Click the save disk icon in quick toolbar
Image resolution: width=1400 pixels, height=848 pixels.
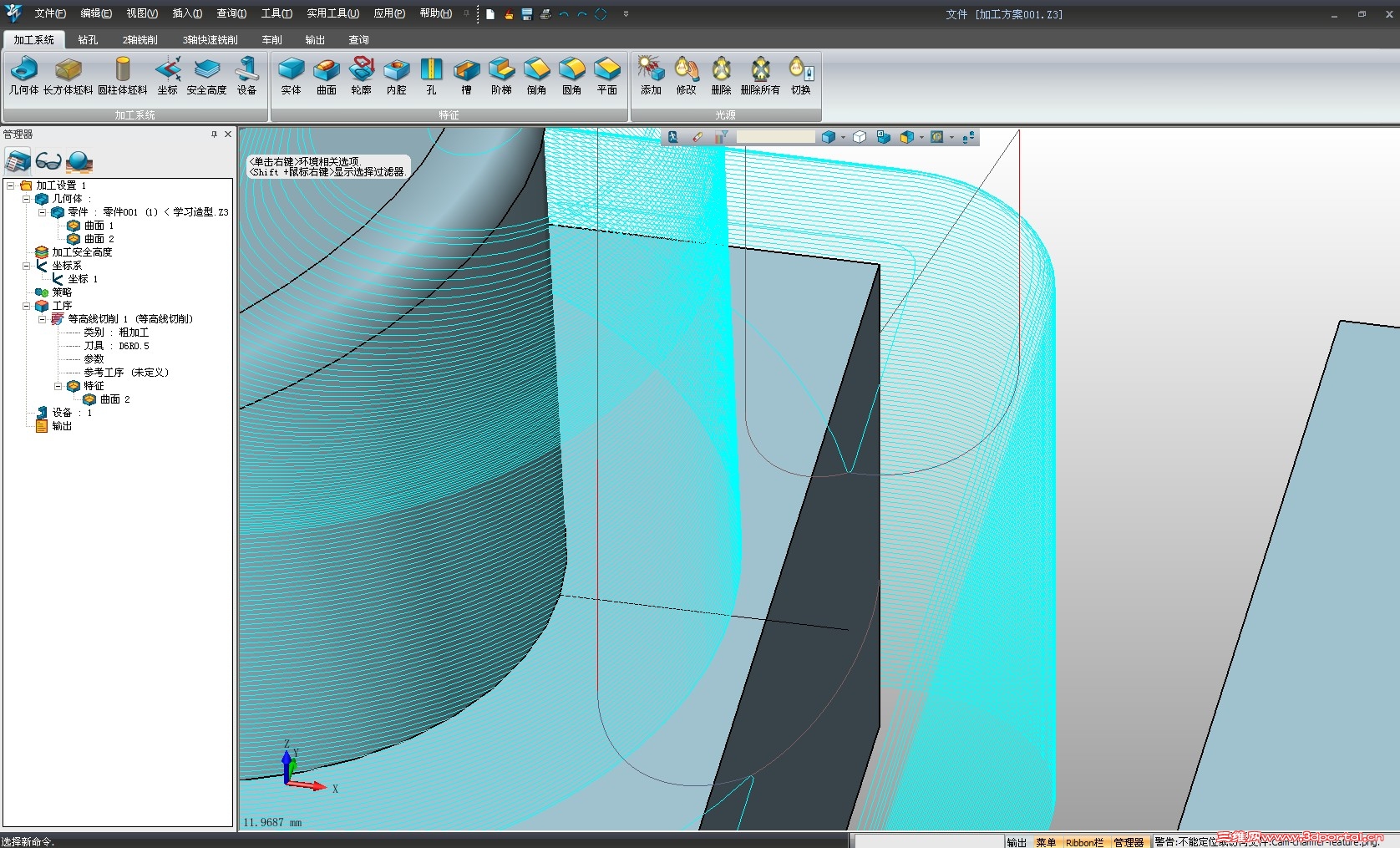(x=527, y=14)
